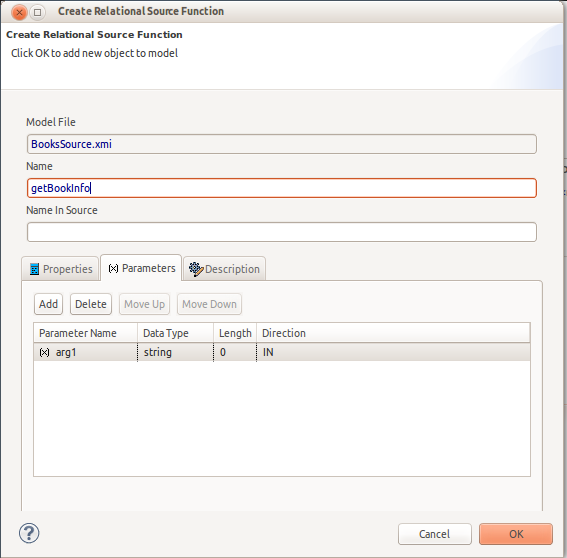Viewport: 567px width, 558px height.
Task: Delete the selected parameter
Action: click(x=91, y=304)
